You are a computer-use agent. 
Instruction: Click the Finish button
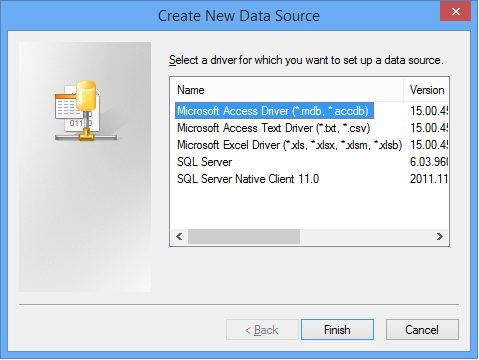[x=337, y=330]
